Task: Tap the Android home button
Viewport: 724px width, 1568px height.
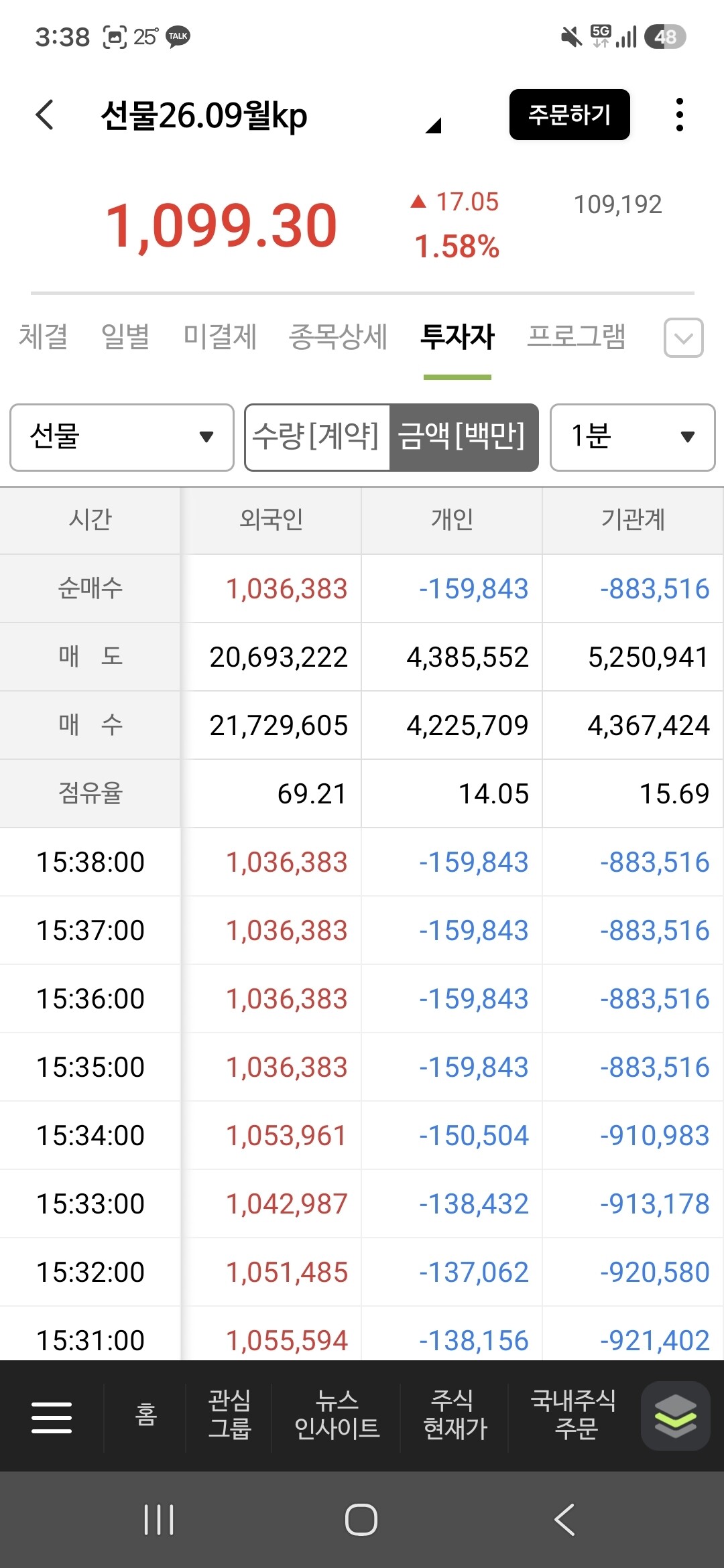Action: pos(361,1520)
